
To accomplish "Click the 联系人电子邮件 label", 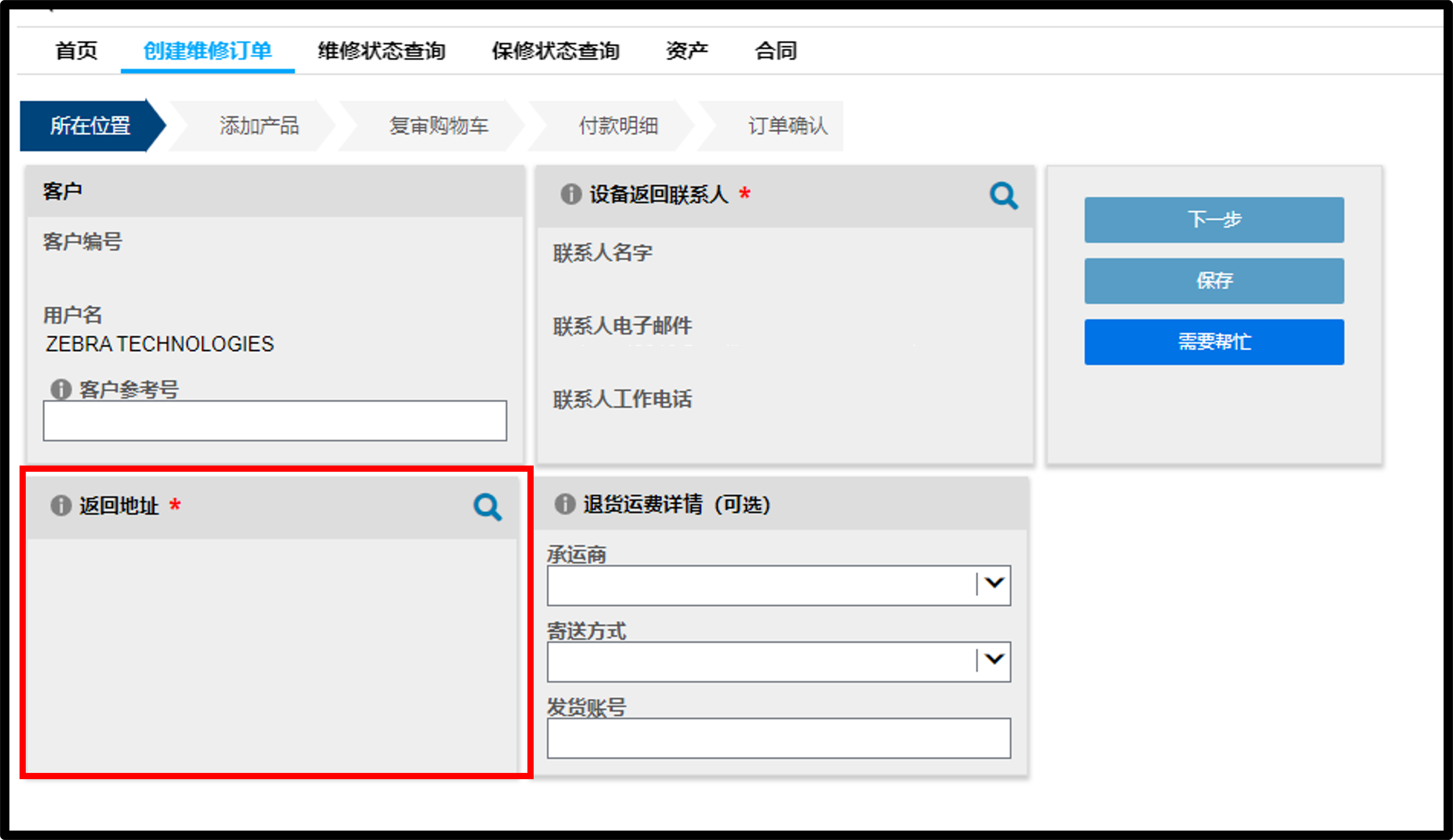I will point(622,326).
